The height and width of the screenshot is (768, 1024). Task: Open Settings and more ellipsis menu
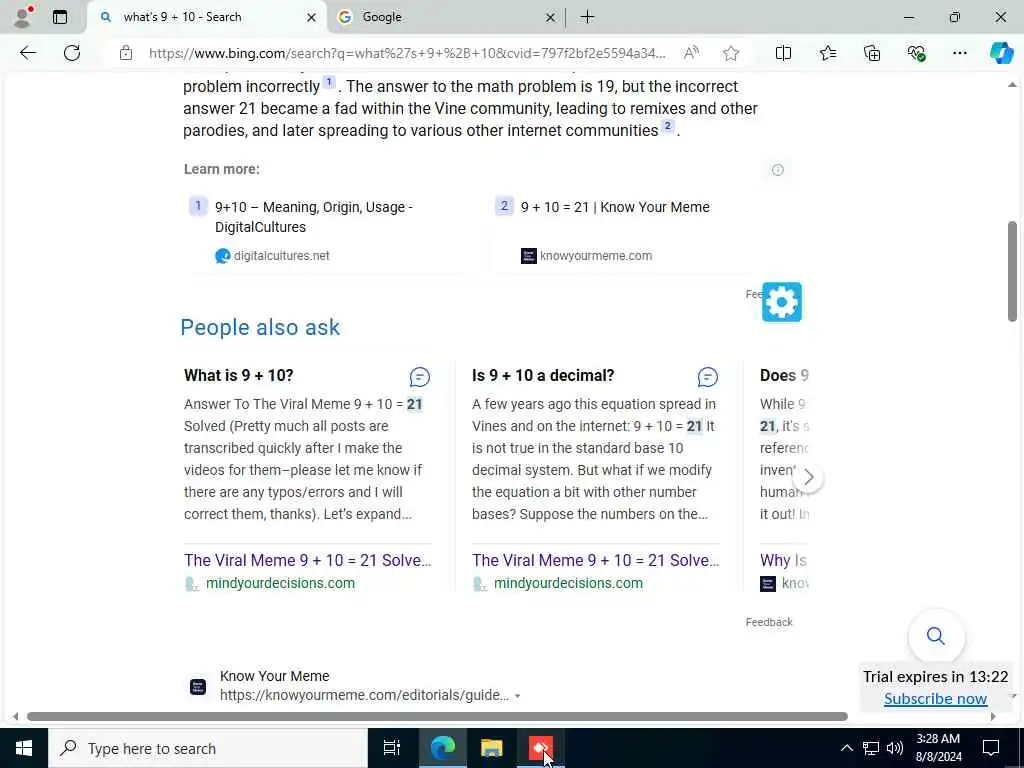coord(959,53)
